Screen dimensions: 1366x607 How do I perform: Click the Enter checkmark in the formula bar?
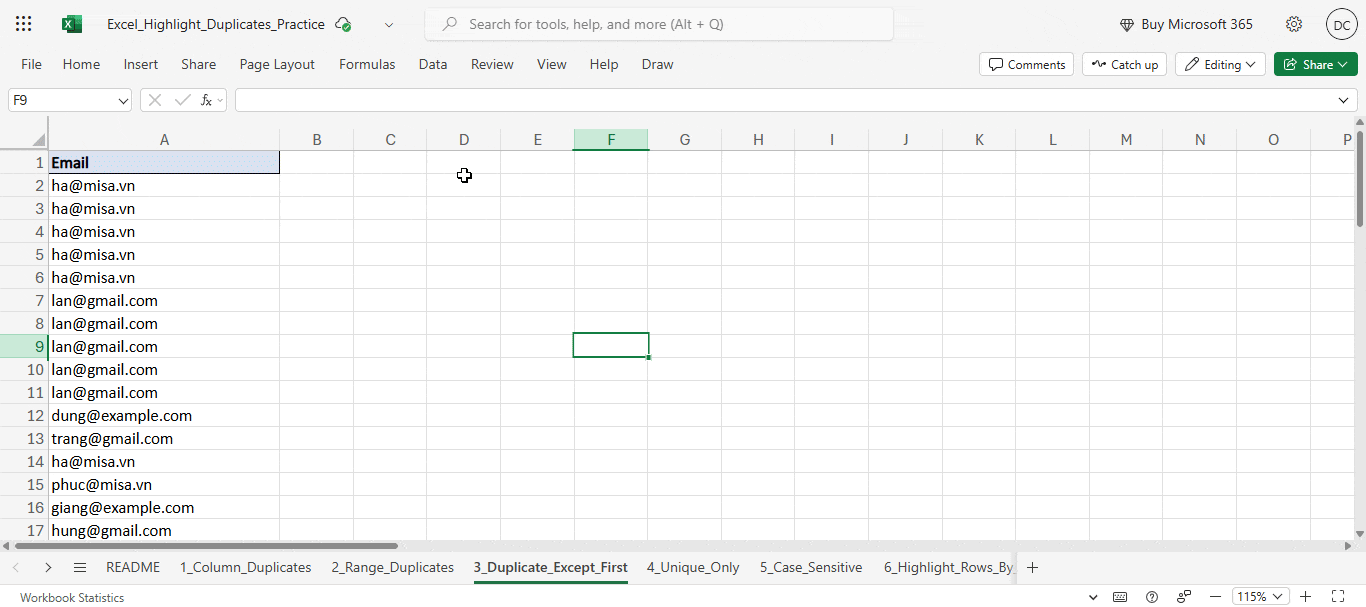pyautogui.click(x=182, y=100)
